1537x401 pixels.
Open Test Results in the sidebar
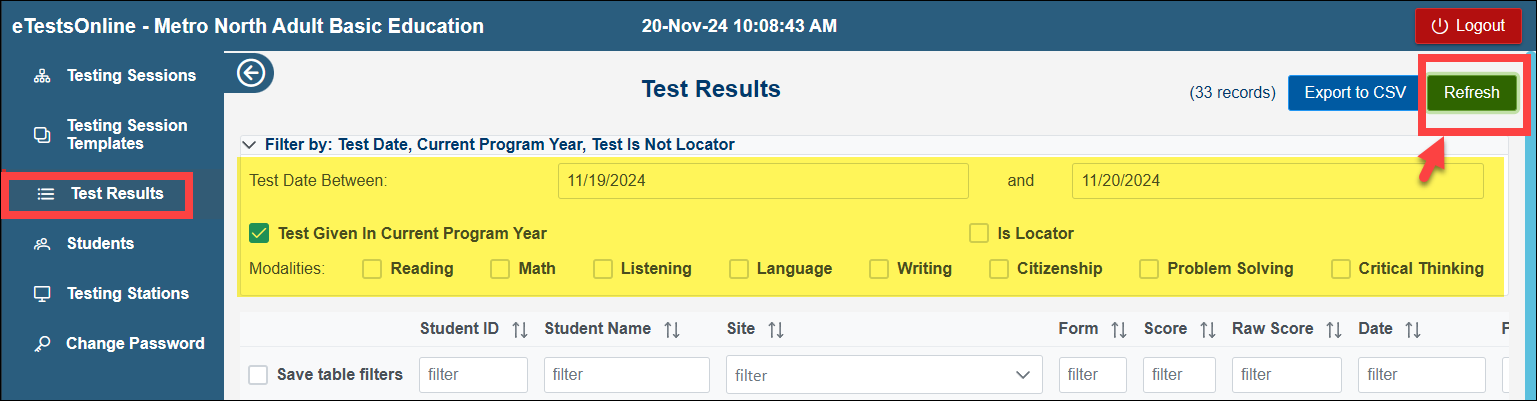click(116, 194)
